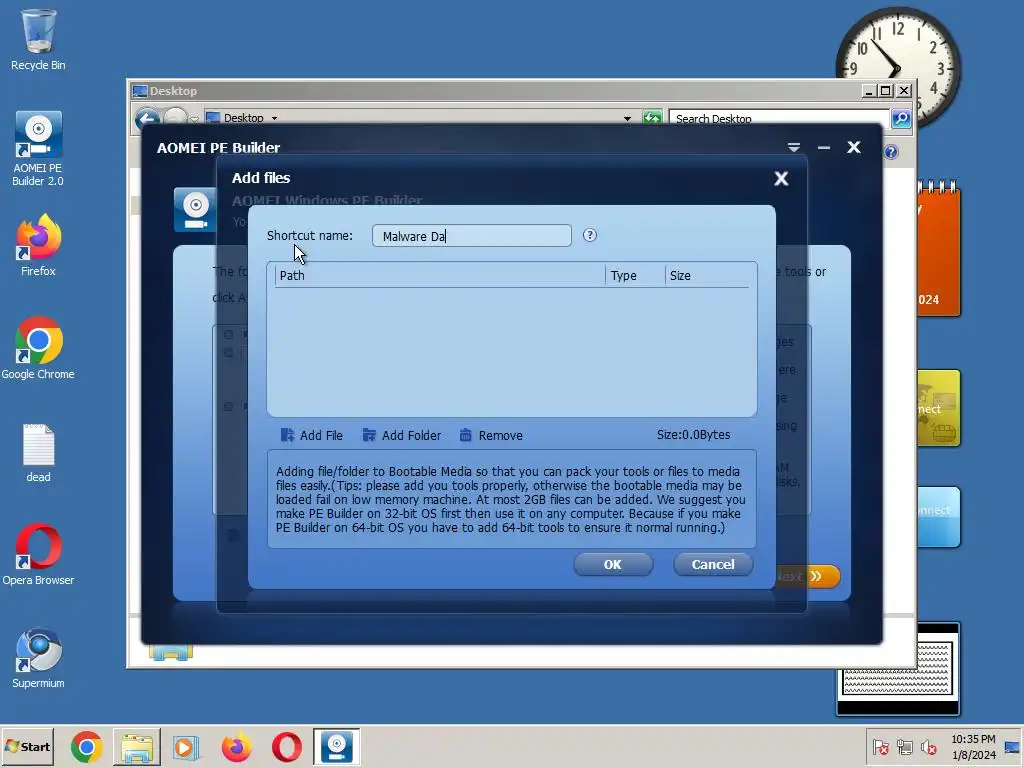This screenshot has width=1024, height=768.
Task: Click the Shortcut name input field
Action: pyautogui.click(x=472, y=236)
